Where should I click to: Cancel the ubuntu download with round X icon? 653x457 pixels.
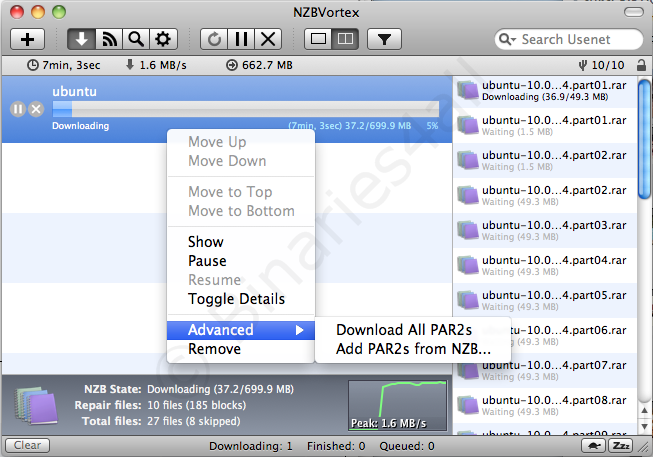pyautogui.click(x=36, y=109)
